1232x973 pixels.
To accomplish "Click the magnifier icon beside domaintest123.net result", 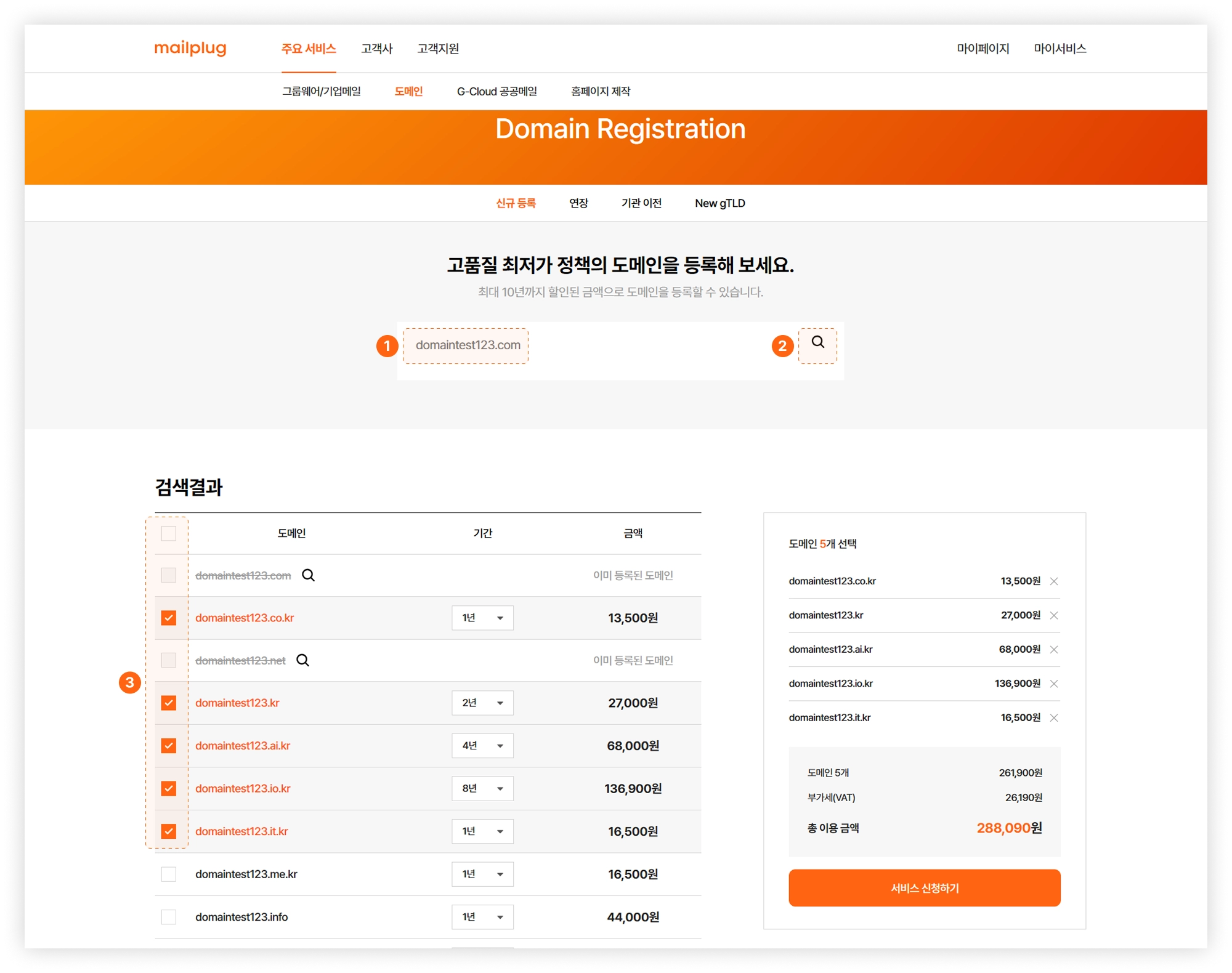I will click(x=302, y=660).
